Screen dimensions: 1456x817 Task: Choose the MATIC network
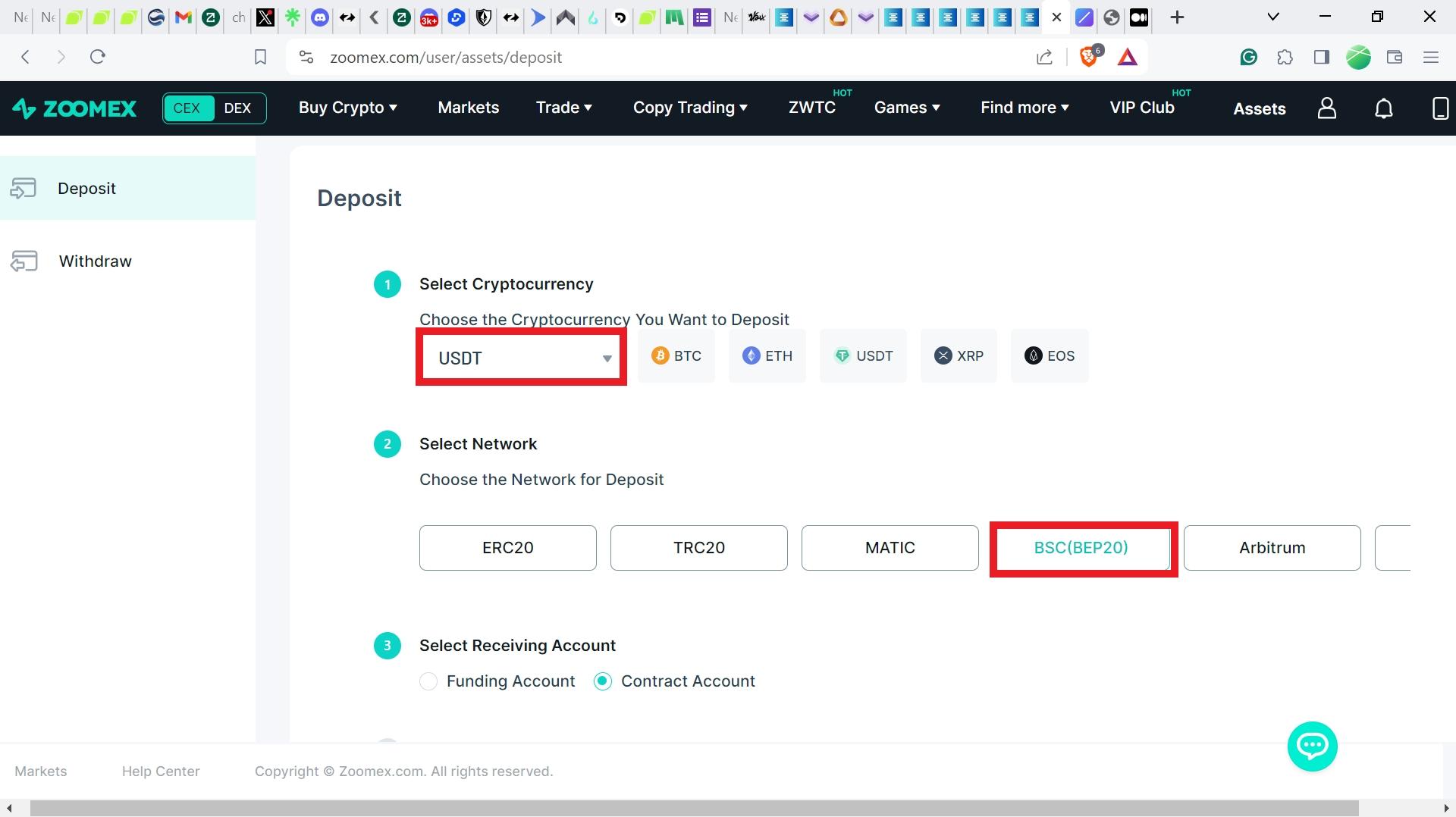click(890, 548)
